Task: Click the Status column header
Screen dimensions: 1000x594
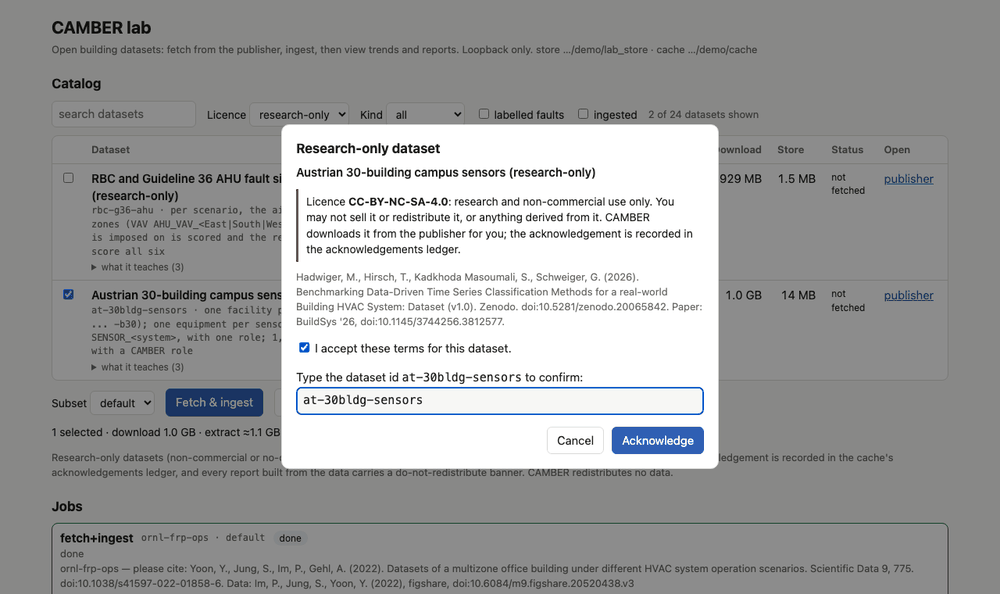Action: (x=847, y=149)
